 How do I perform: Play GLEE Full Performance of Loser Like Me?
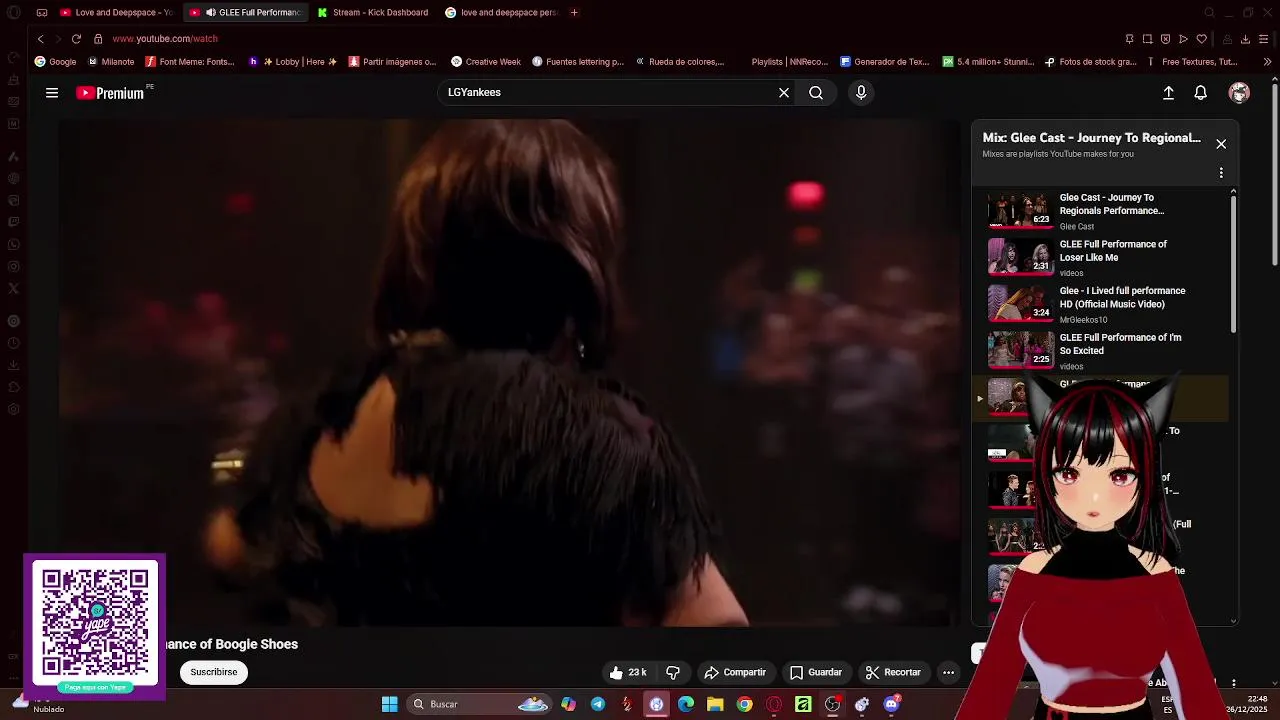click(1099, 257)
